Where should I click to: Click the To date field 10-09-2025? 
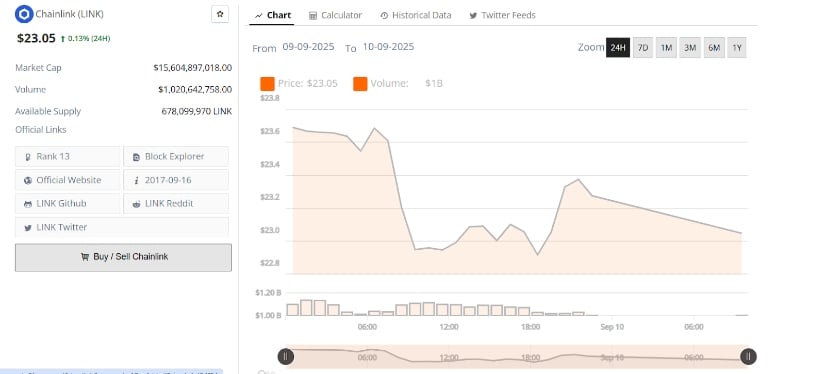click(x=388, y=47)
